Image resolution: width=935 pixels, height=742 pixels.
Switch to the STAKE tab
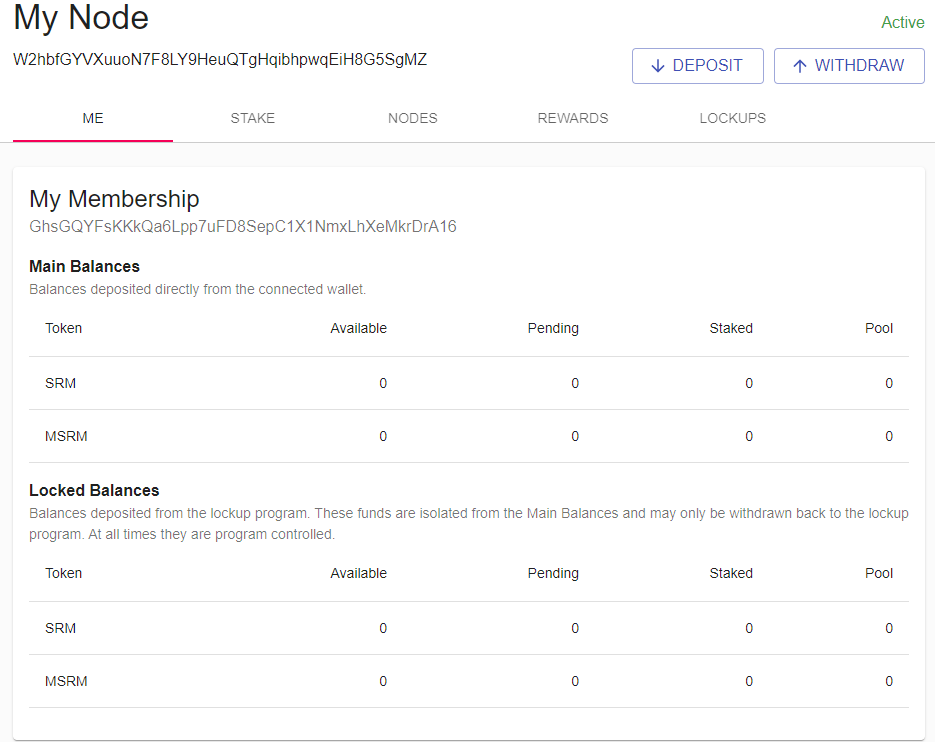tap(253, 118)
